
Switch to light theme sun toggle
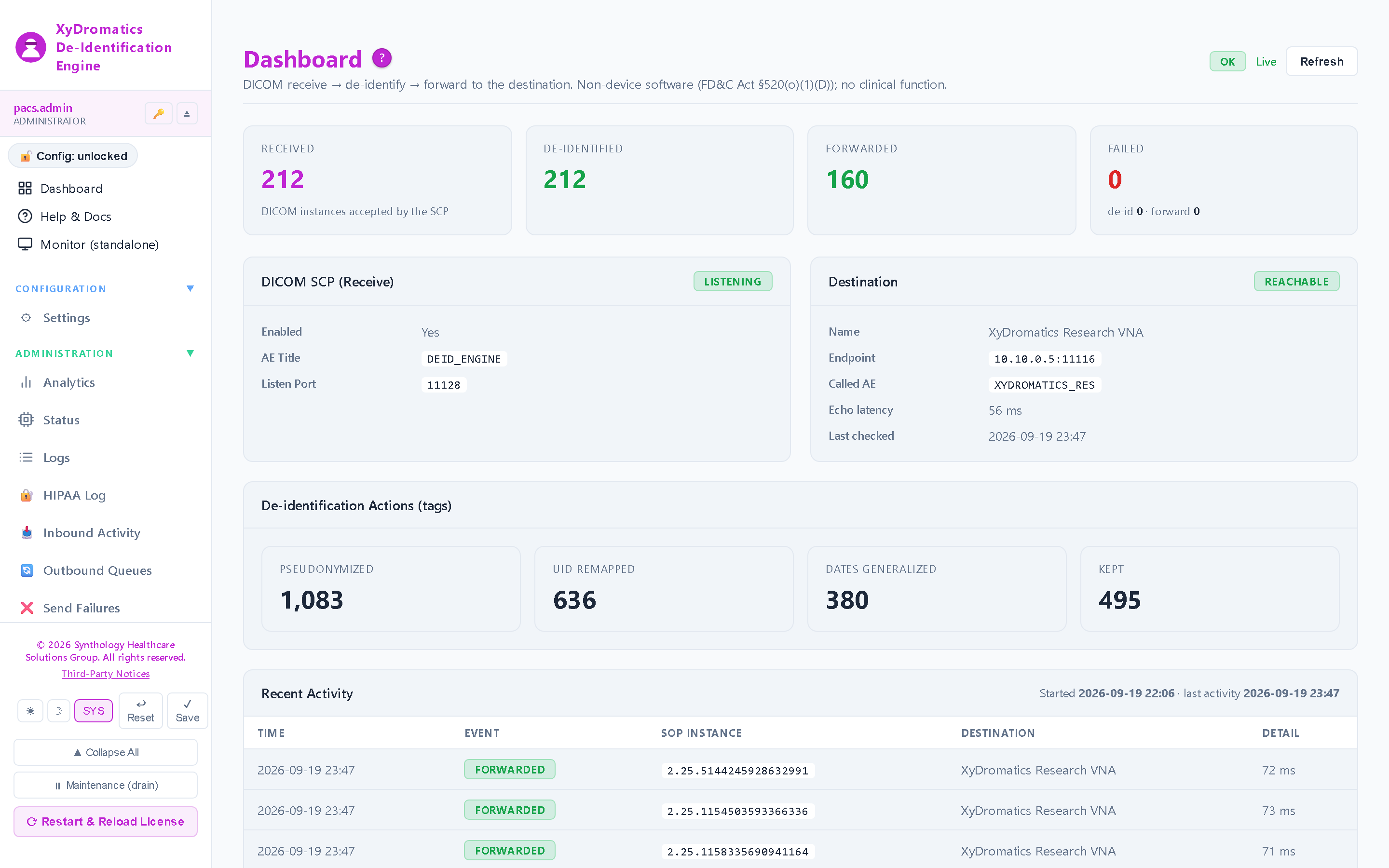click(30, 711)
